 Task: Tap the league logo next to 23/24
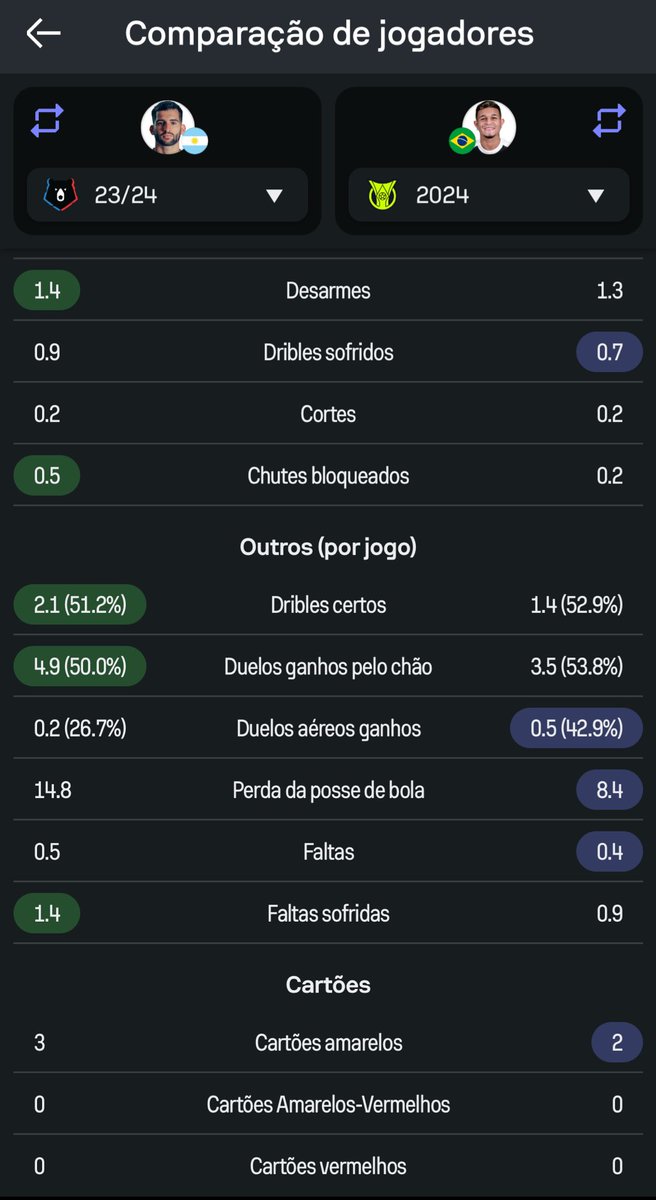tap(61, 195)
